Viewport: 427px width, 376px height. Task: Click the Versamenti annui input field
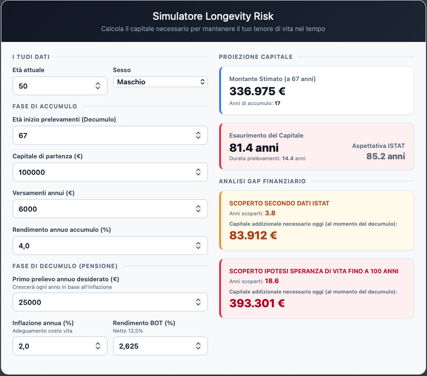coord(110,209)
